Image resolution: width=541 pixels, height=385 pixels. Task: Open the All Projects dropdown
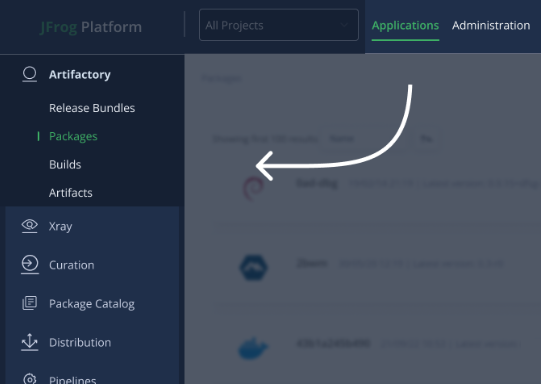click(x=279, y=25)
